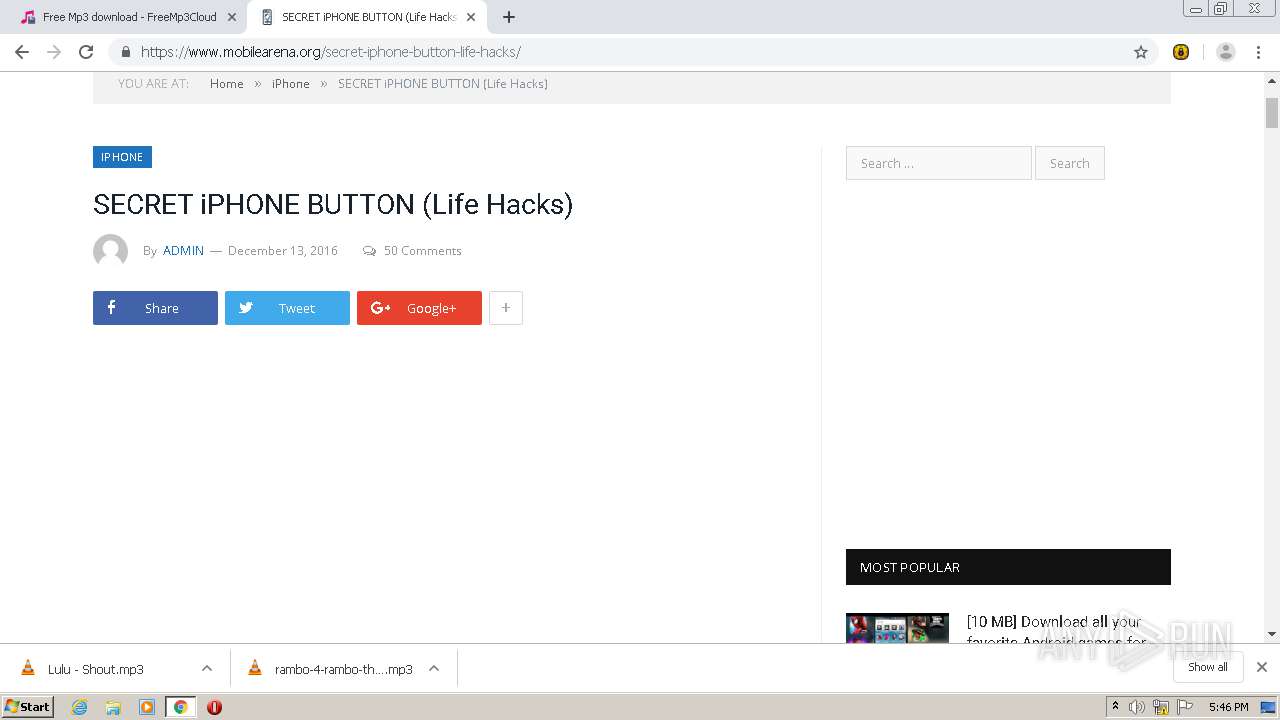Tweet the article on Twitter

tap(287, 308)
